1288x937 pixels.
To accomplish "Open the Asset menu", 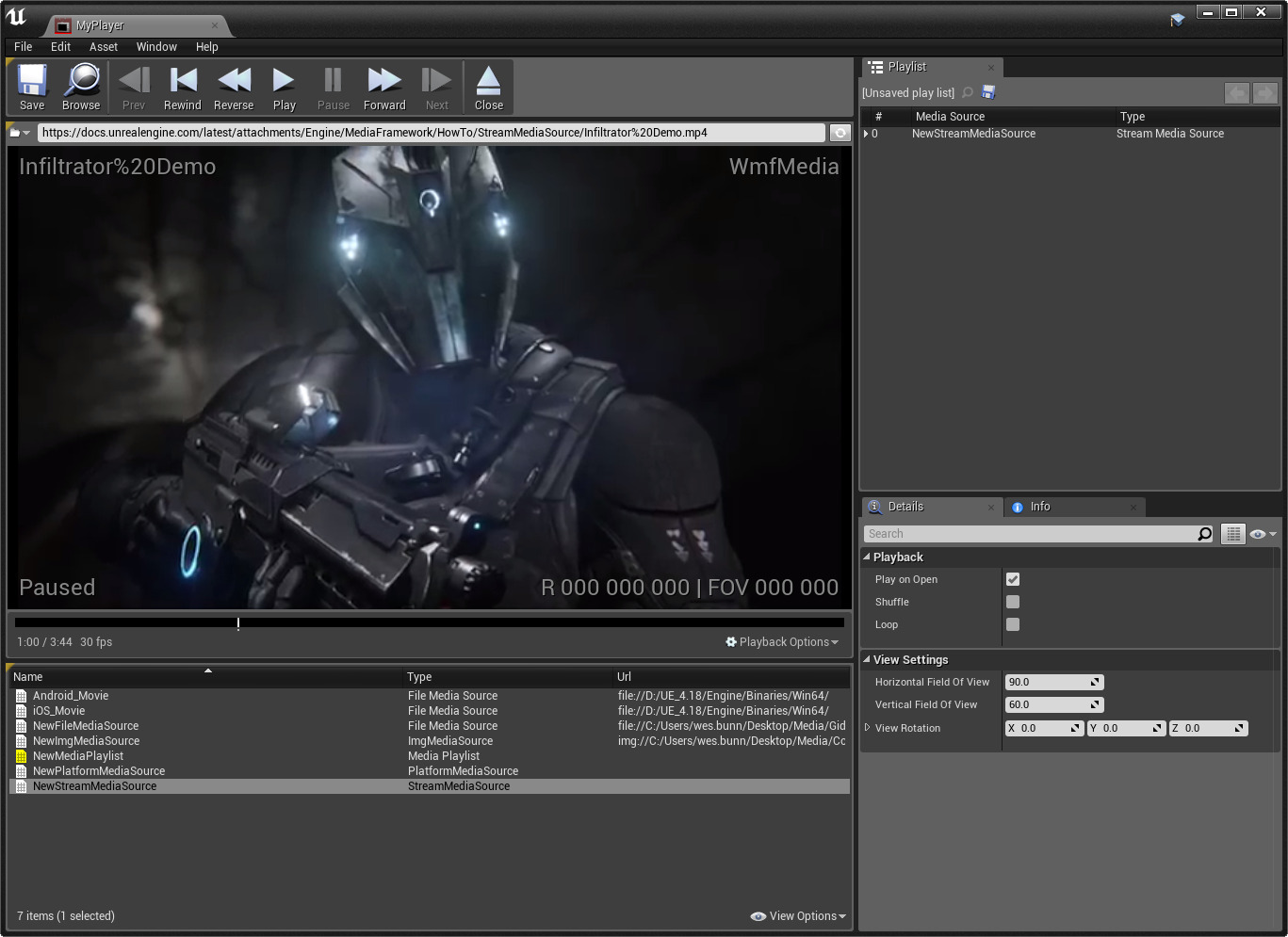I will pos(104,47).
